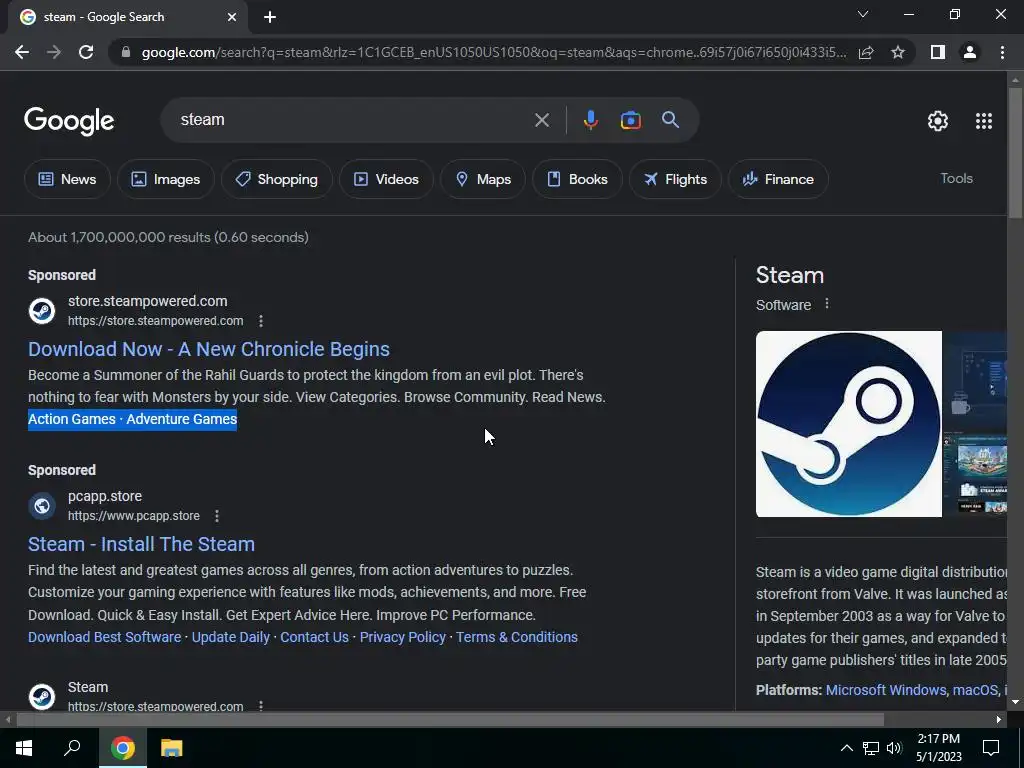
Task: Open the Adventure Games sitelink
Action: coord(182,419)
